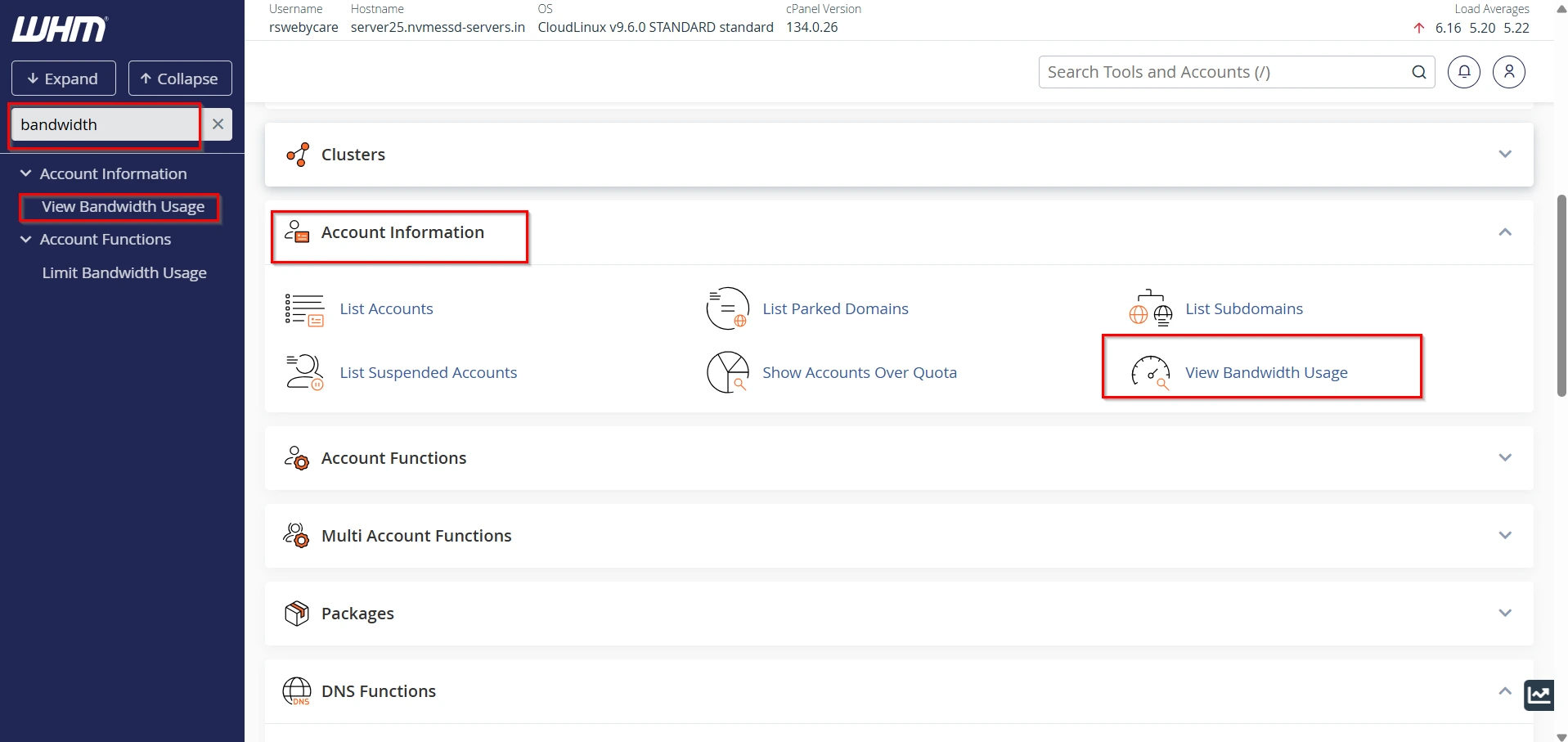Click the load averages up arrow
This screenshot has width=1568, height=742.
click(1419, 28)
